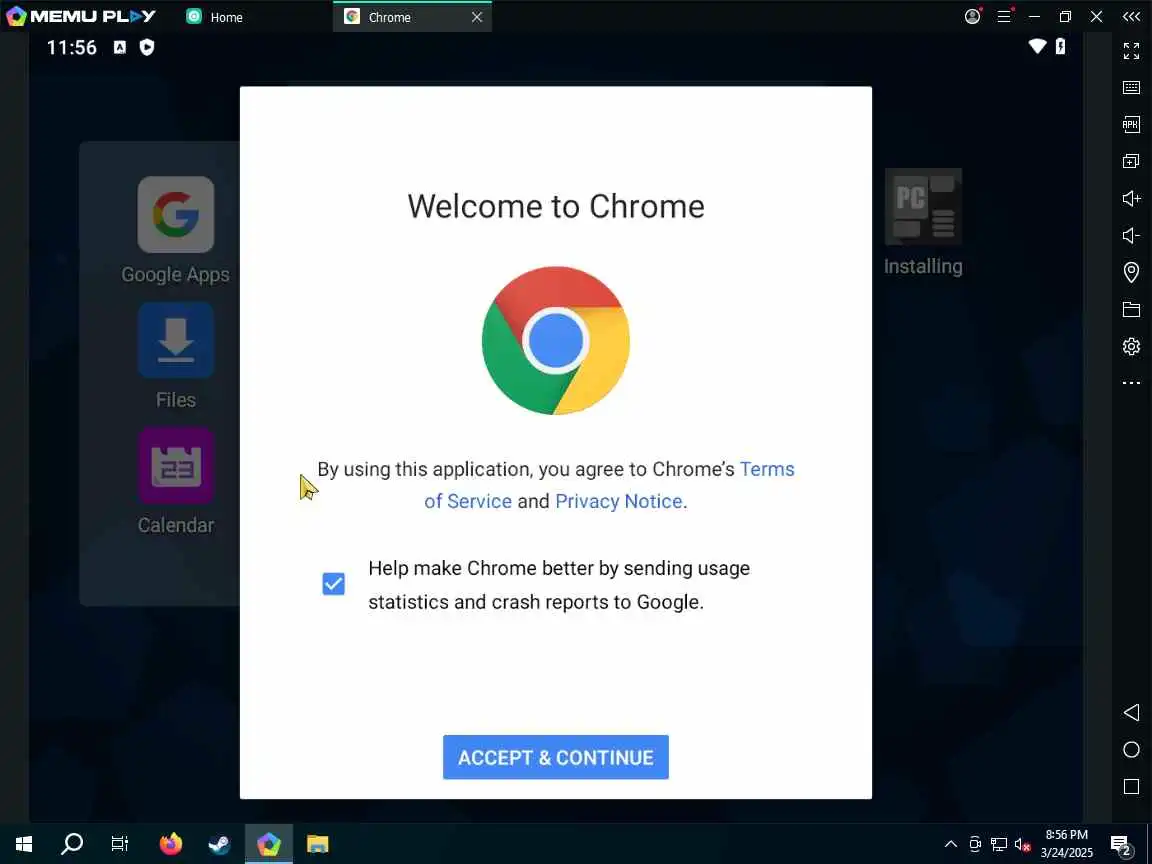Click the muted speaker tray icon
This screenshot has width=1152, height=864.
(1022, 844)
